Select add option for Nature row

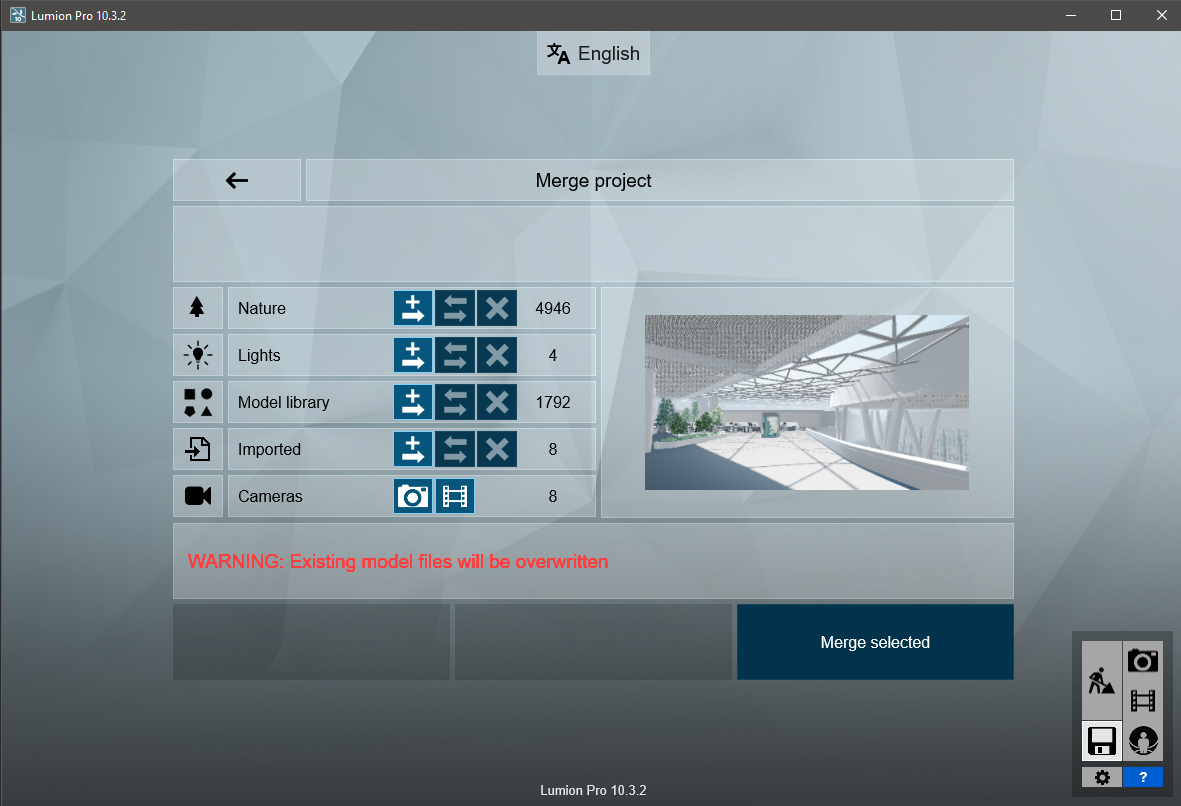[413, 308]
